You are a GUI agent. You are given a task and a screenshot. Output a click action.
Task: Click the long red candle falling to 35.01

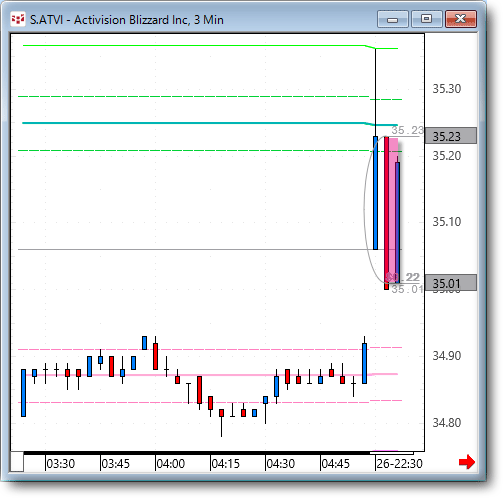386,213
